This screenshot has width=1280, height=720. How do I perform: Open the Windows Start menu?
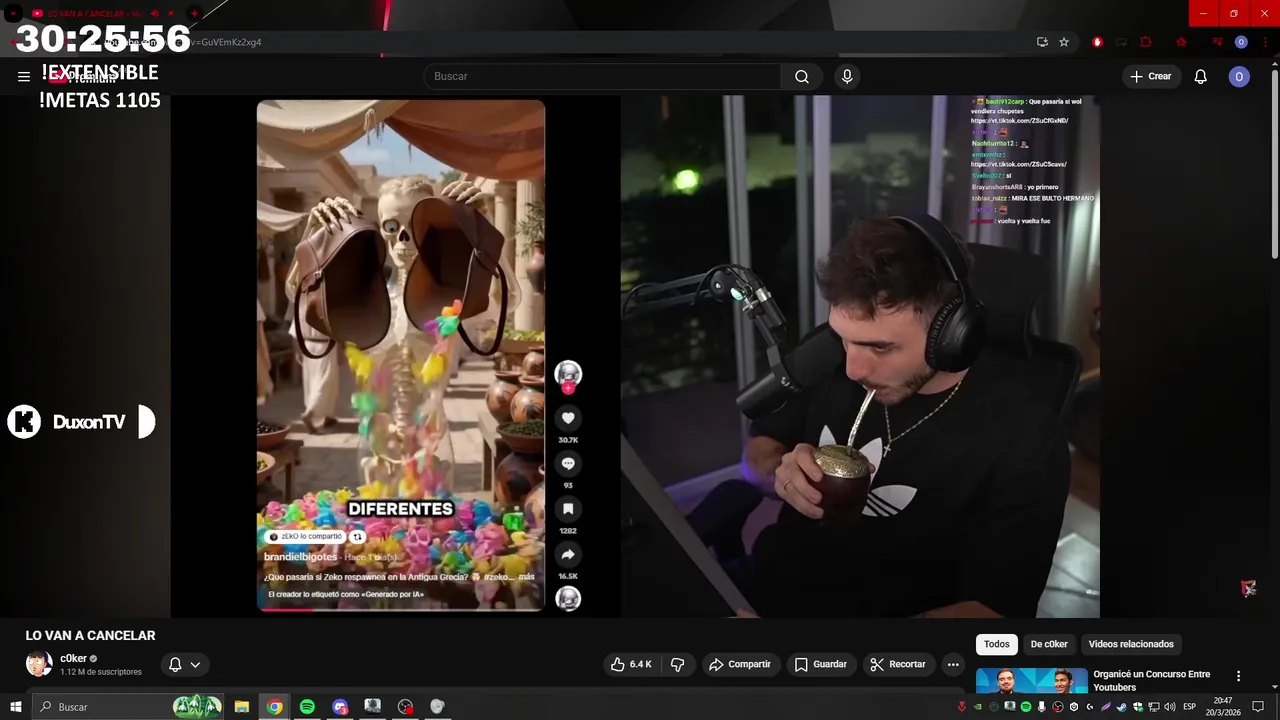click(x=15, y=707)
